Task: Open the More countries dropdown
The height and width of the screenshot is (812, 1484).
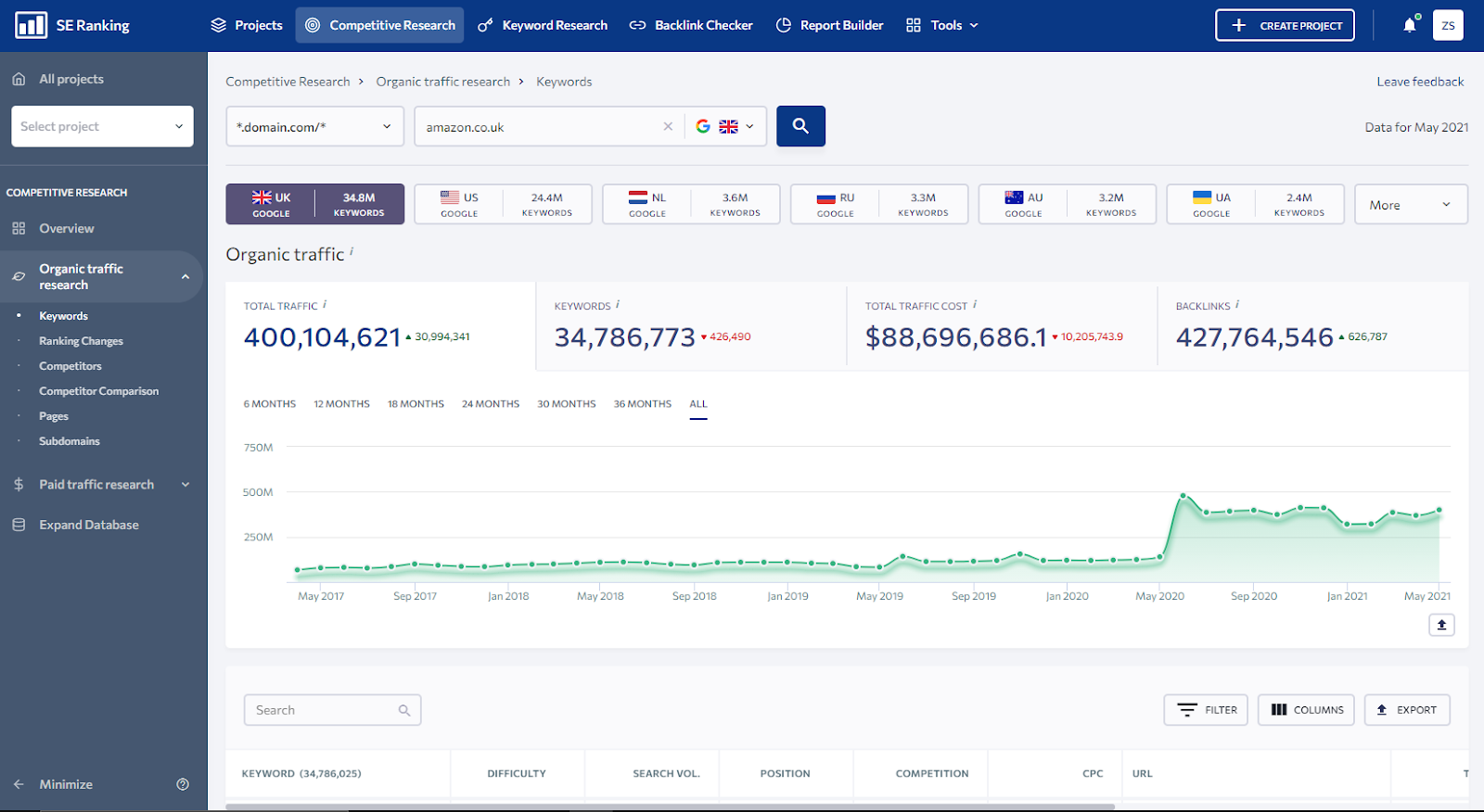Action: [x=1410, y=205]
